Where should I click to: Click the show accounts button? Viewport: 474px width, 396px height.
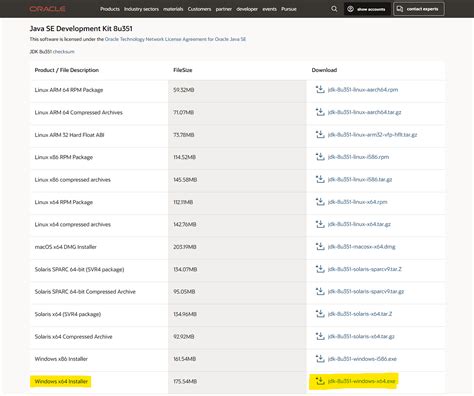coord(366,9)
